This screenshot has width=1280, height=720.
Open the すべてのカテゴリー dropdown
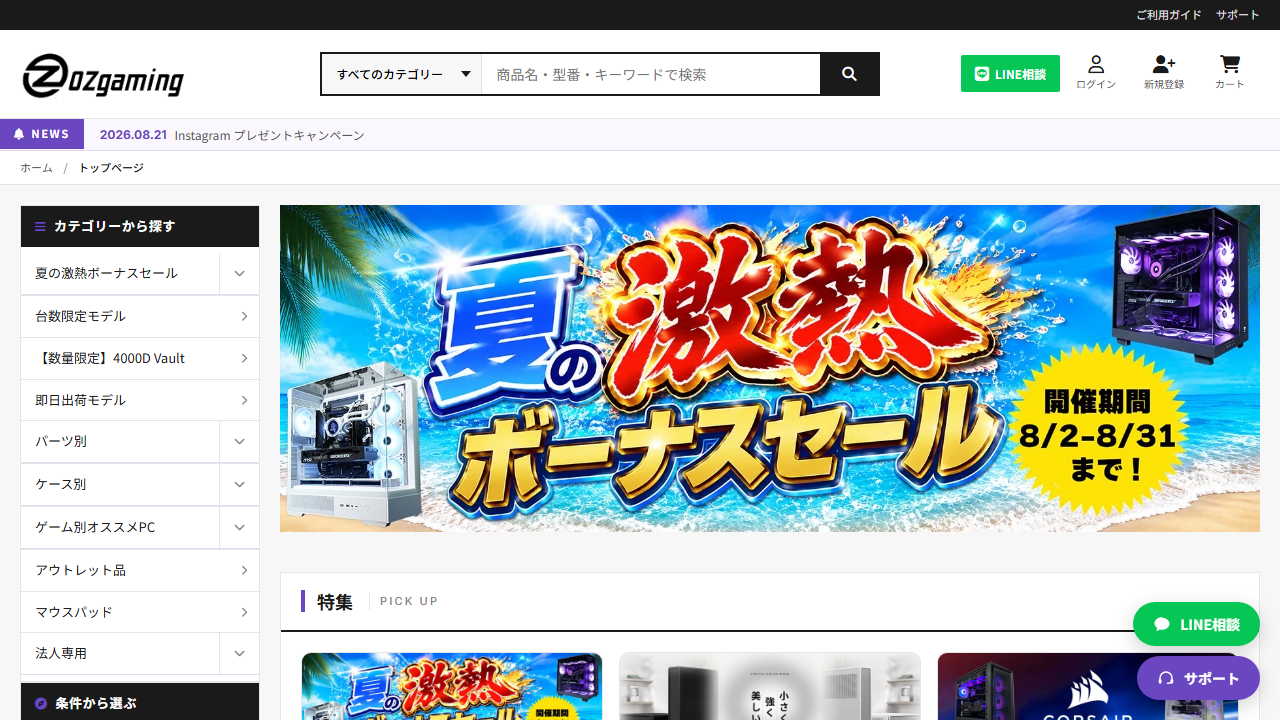[402, 74]
